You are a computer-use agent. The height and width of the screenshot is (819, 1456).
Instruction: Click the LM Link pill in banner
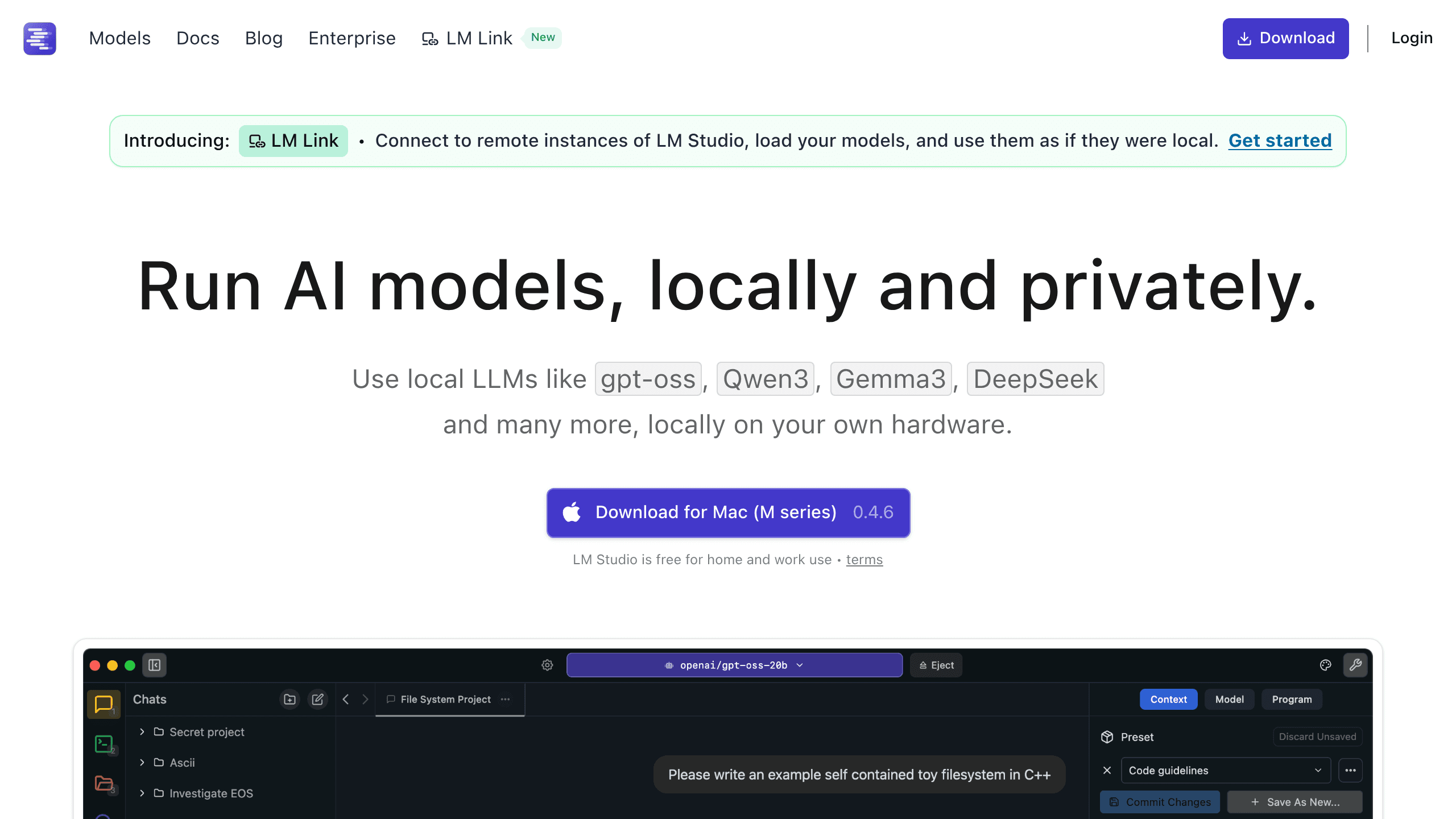[x=293, y=140]
